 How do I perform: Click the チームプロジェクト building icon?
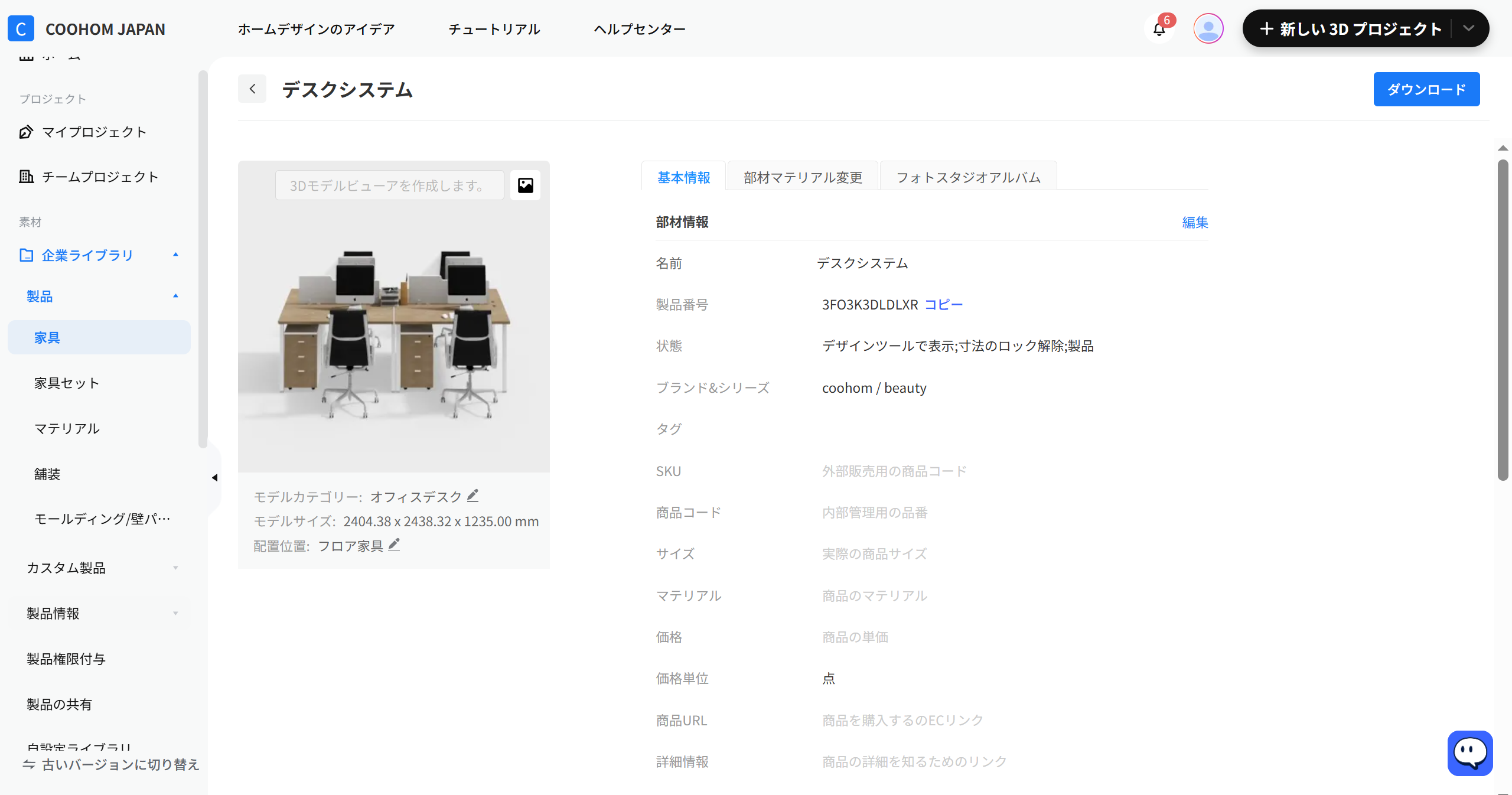click(x=26, y=177)
